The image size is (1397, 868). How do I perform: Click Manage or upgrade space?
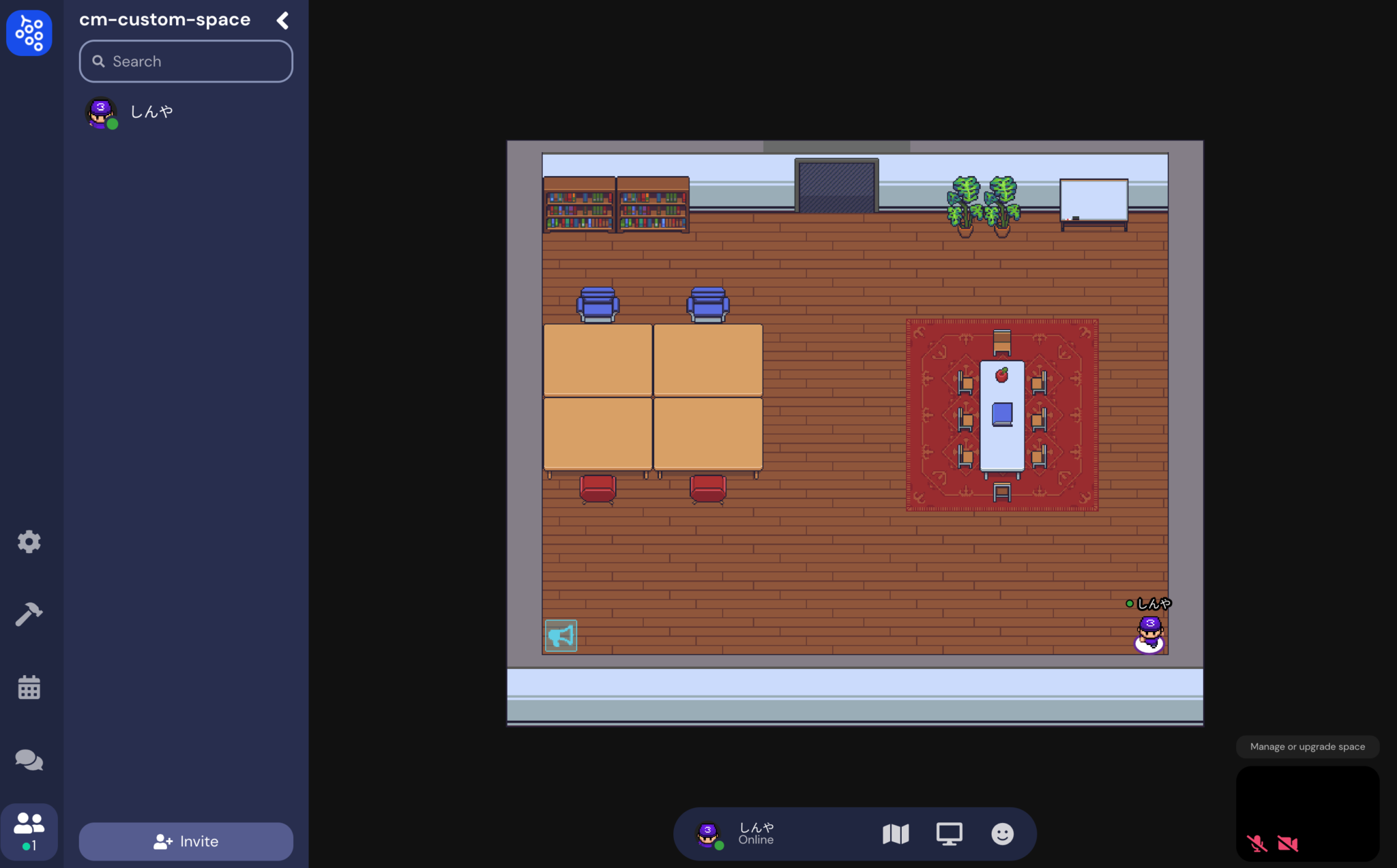click(x=1306, y=746)
